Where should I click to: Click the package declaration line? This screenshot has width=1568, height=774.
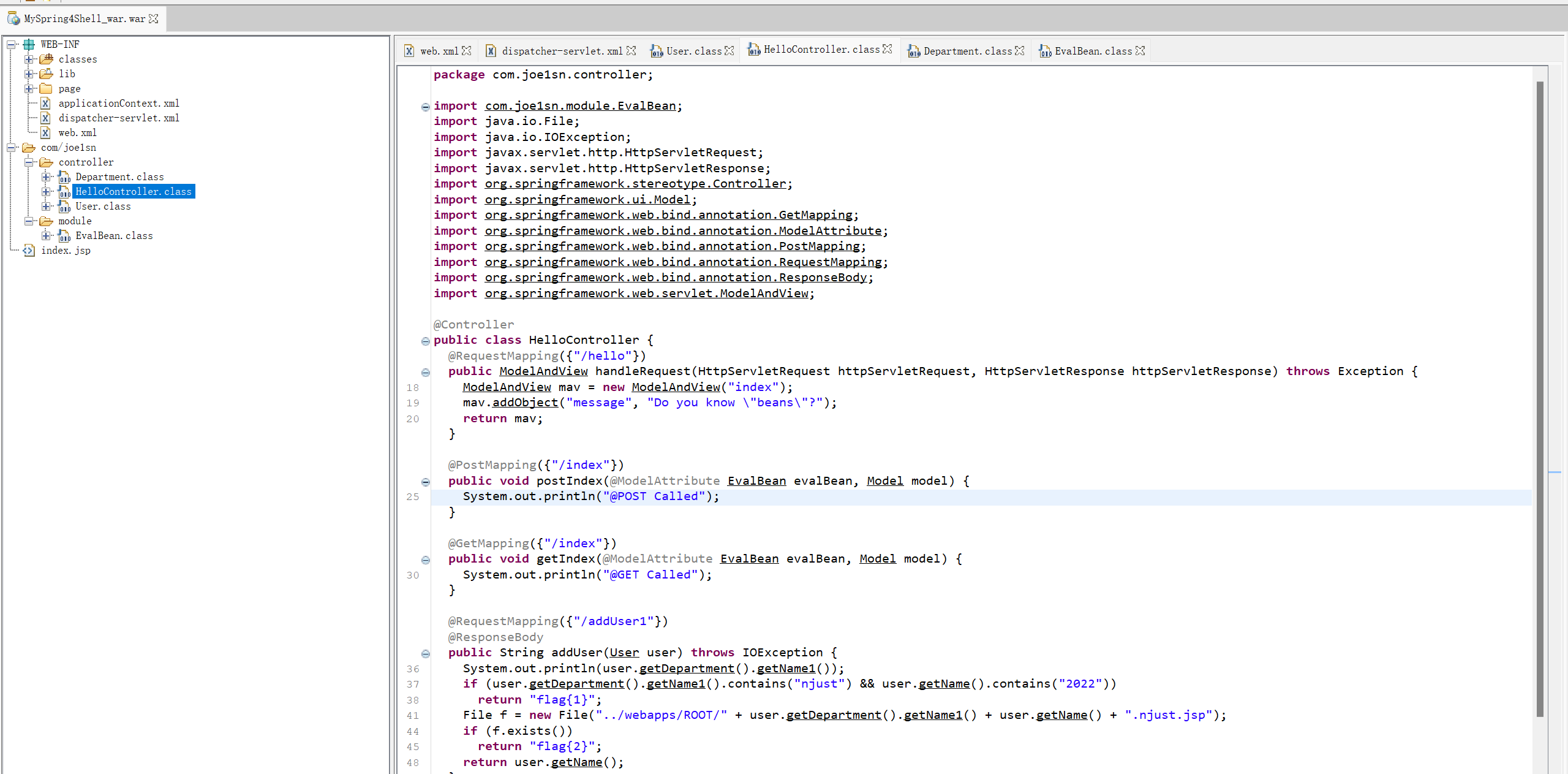click(543, 75)
